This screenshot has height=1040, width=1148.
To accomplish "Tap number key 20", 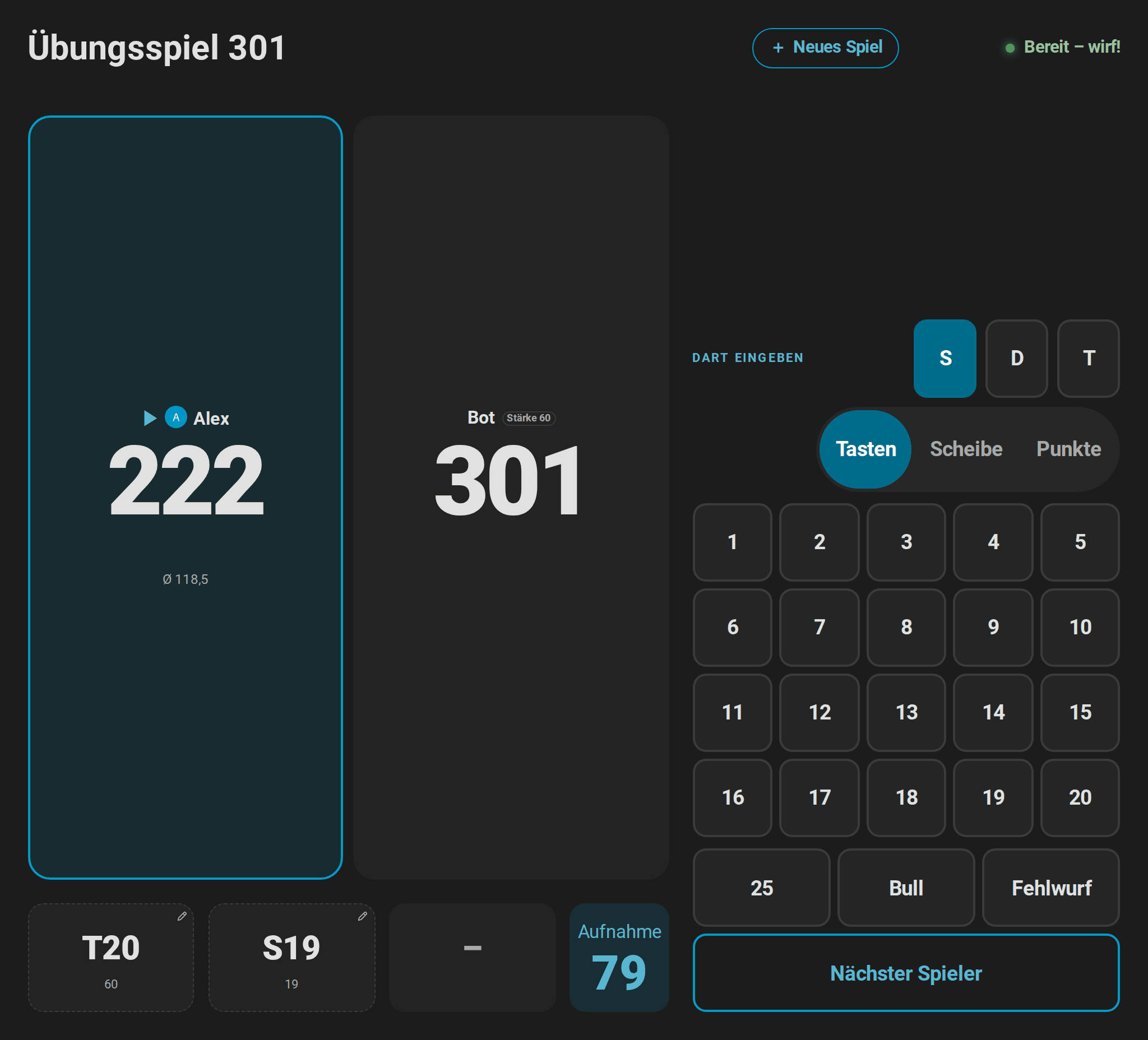I will [x=1080, y=797].
